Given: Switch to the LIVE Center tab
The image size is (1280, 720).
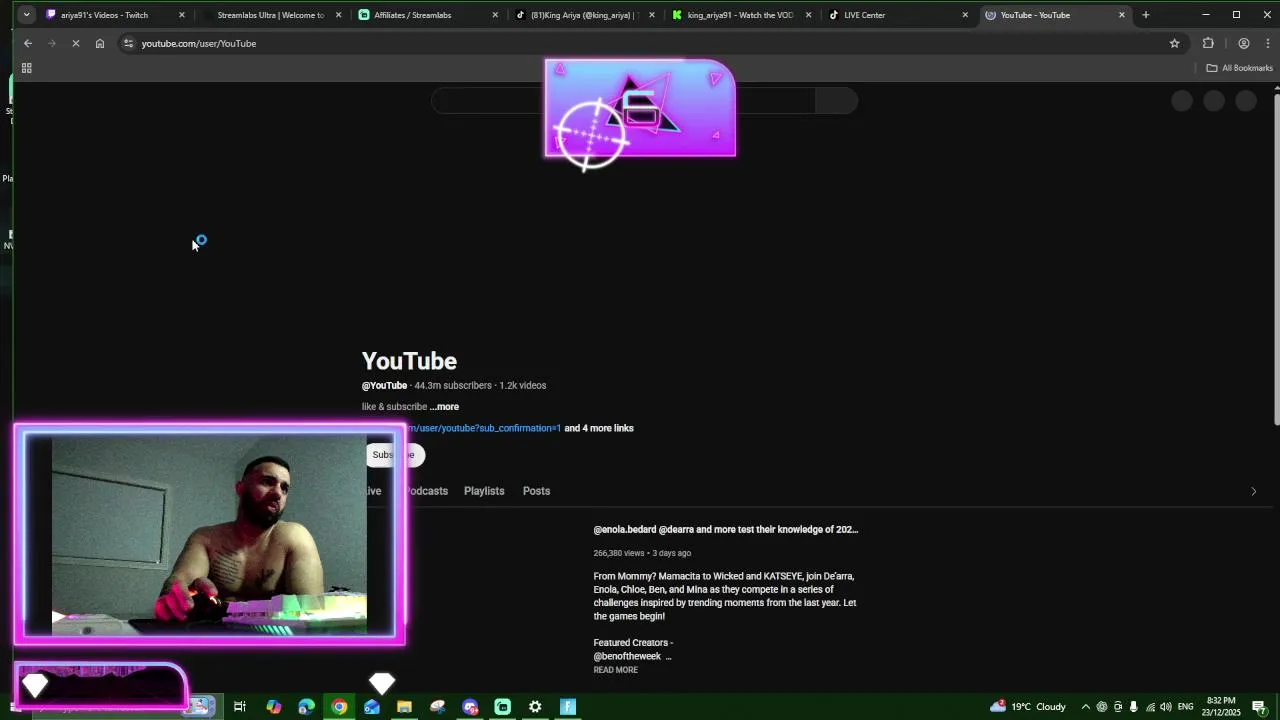Looking at the screenshot, I should (864, 15).
